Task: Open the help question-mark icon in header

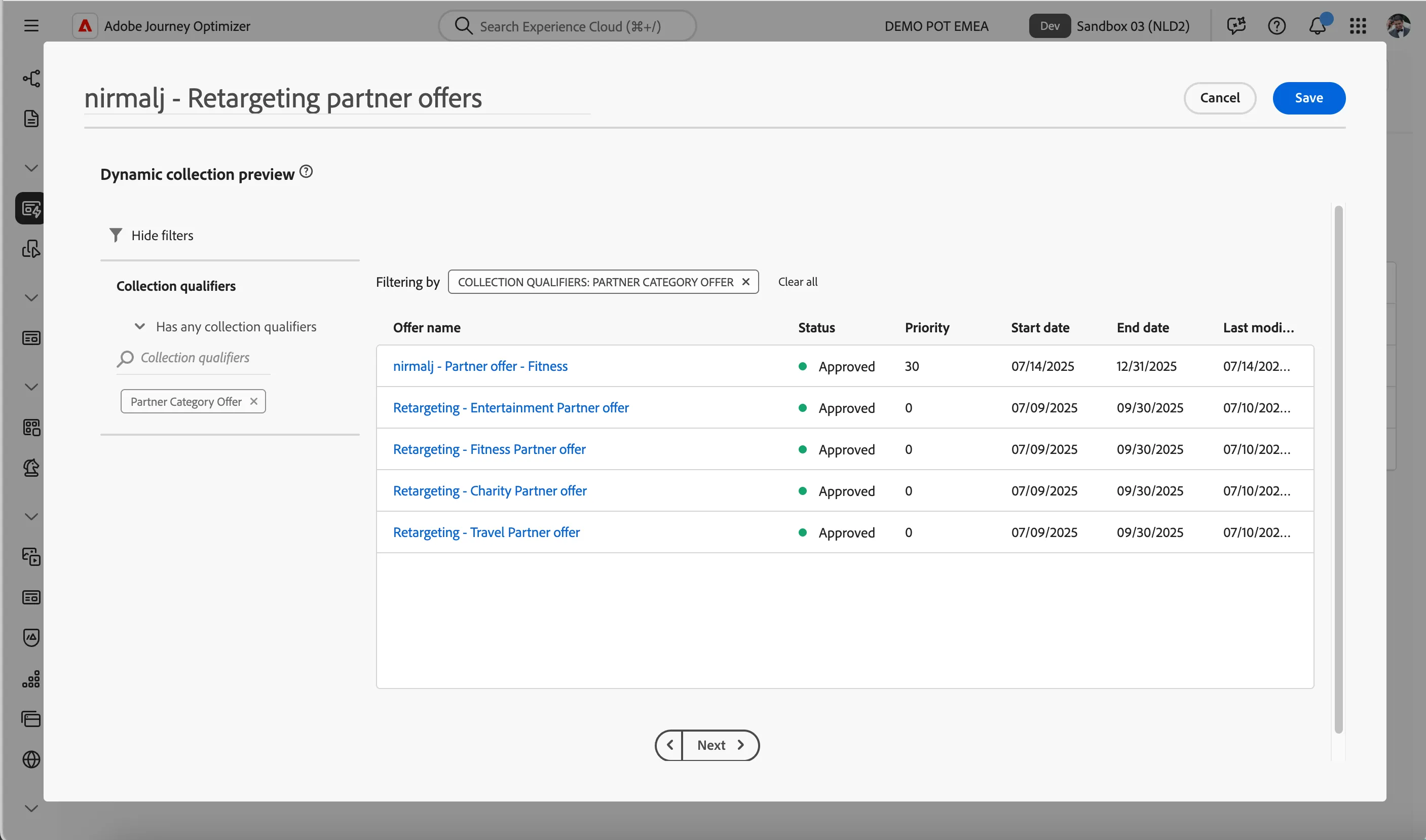Action: coord(1277,26)
